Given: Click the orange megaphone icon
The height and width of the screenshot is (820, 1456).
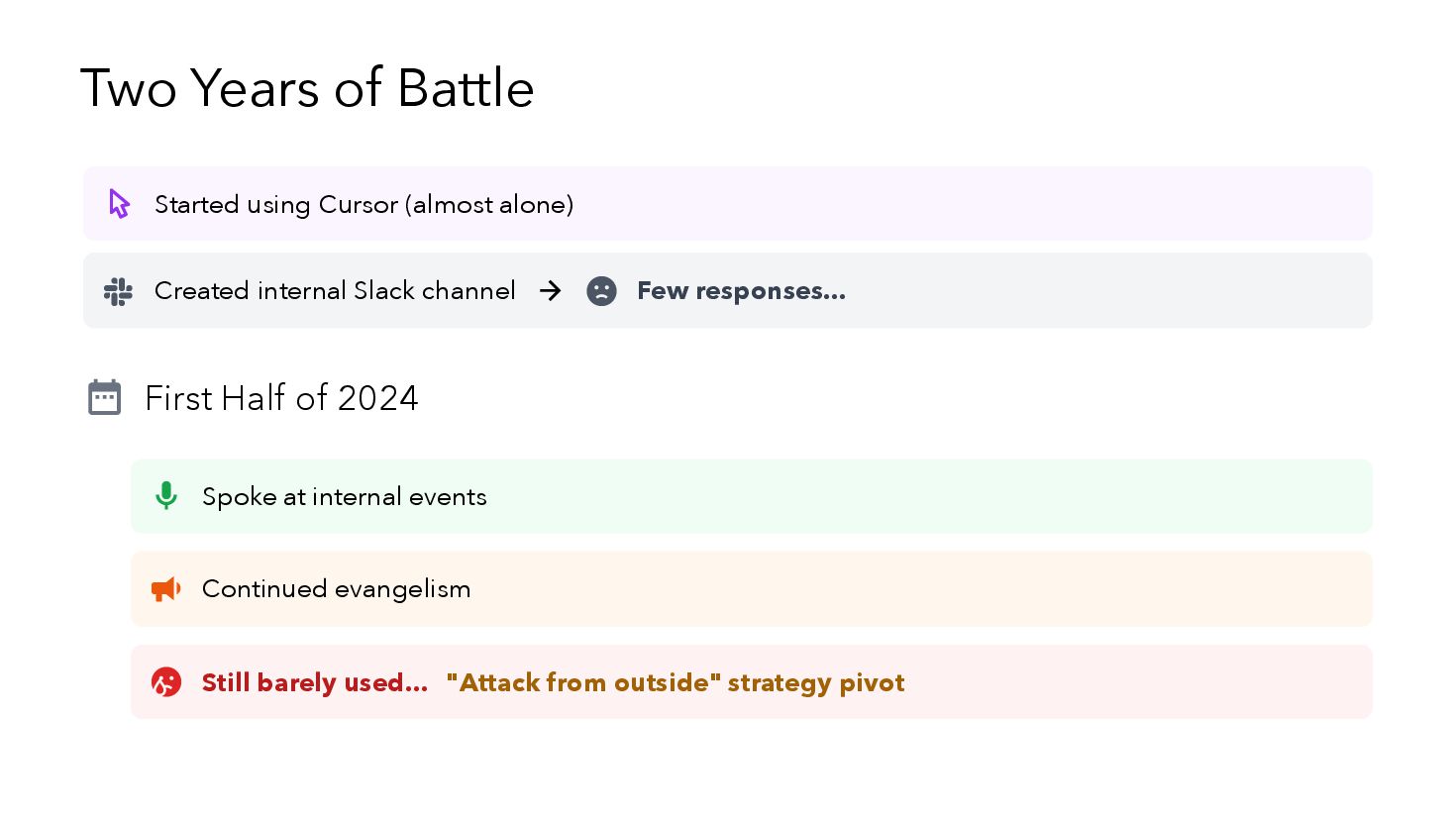Looking at the screenshot, I should pos(165,589).
